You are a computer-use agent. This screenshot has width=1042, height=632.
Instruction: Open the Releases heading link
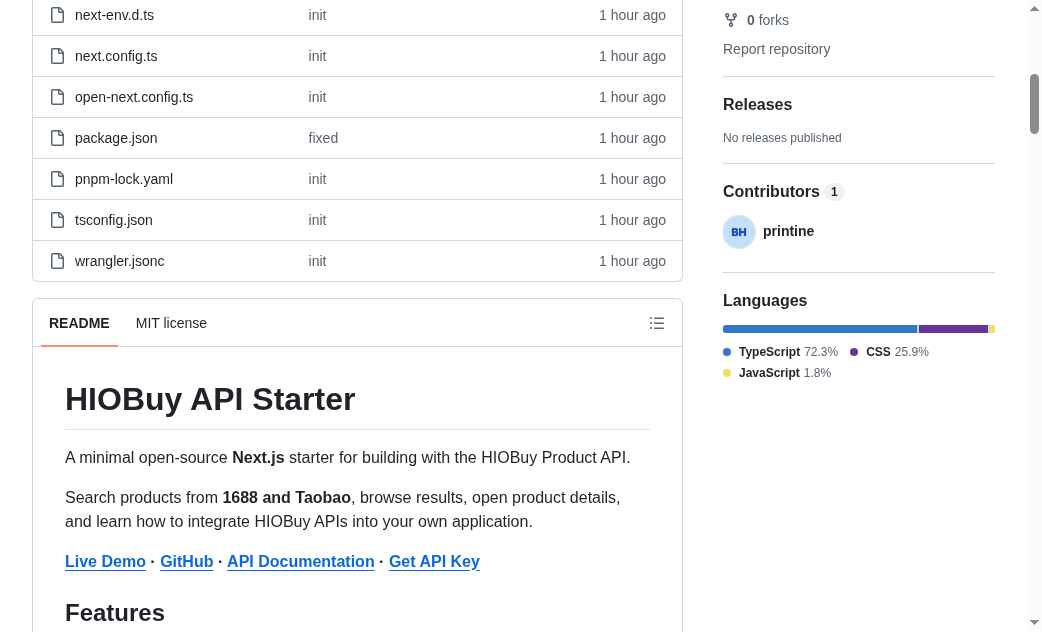pyautogui.click(x=758, y=104)
